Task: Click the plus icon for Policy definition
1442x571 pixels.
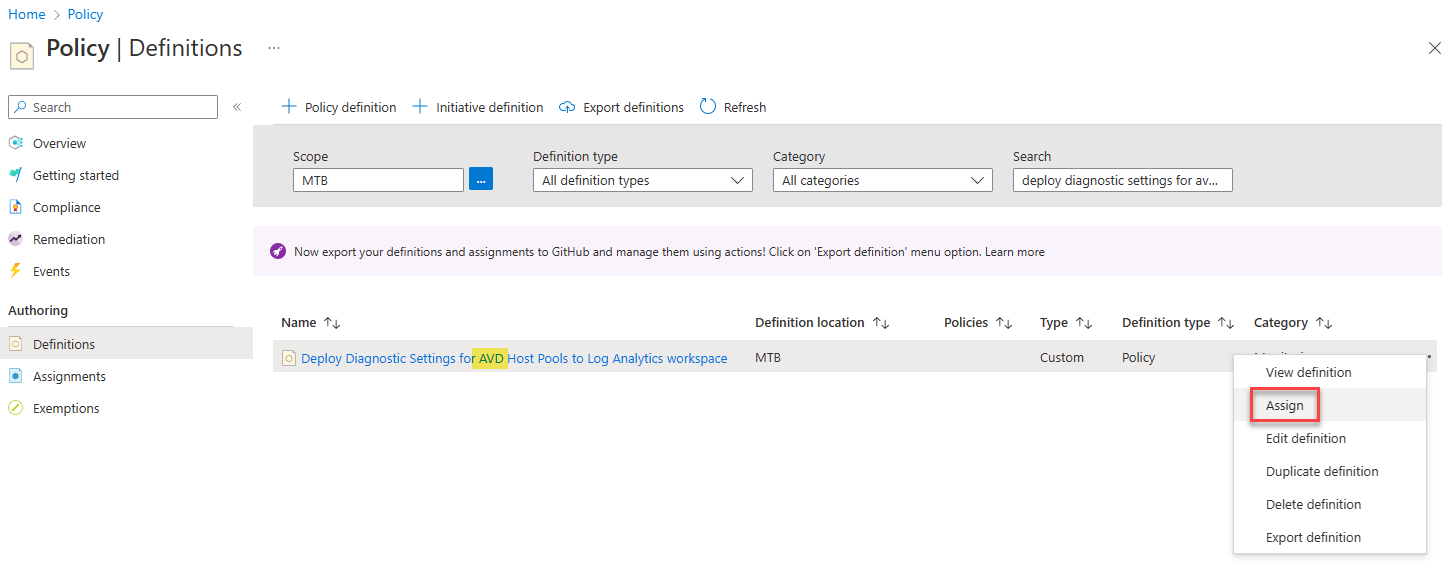Action: 289,106
